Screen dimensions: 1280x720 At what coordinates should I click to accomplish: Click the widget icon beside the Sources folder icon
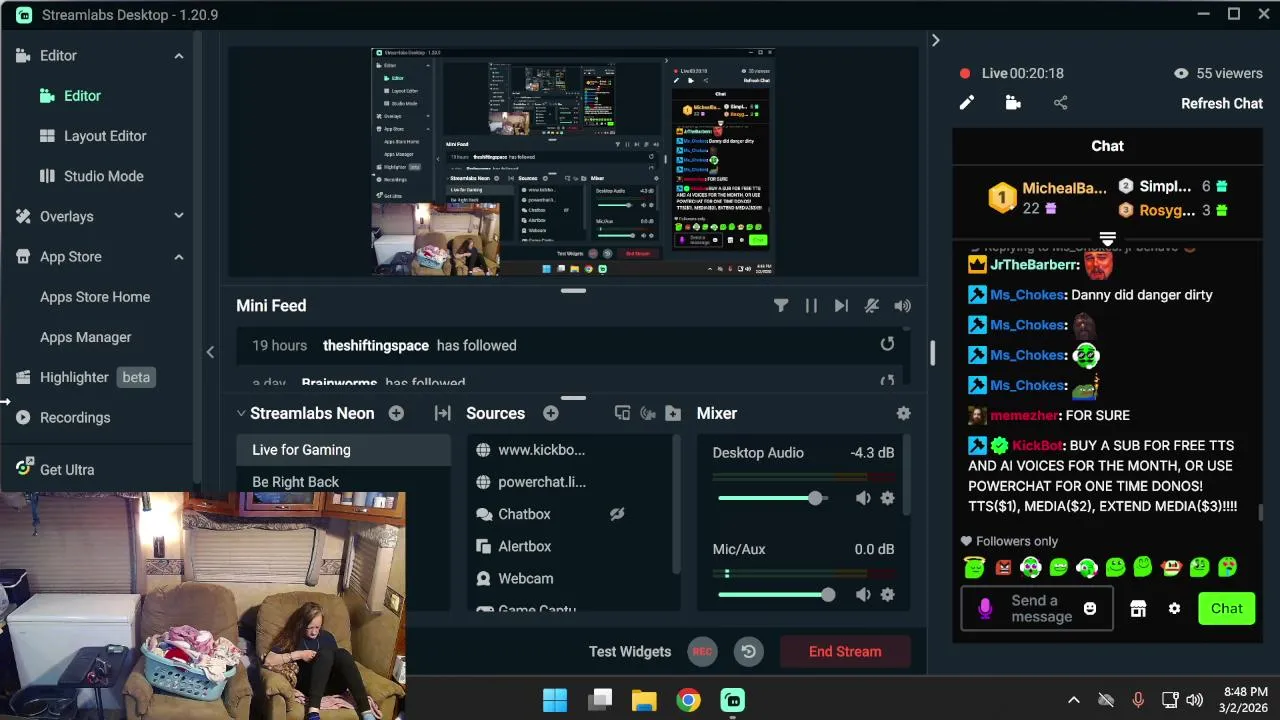tap(648, 413)
